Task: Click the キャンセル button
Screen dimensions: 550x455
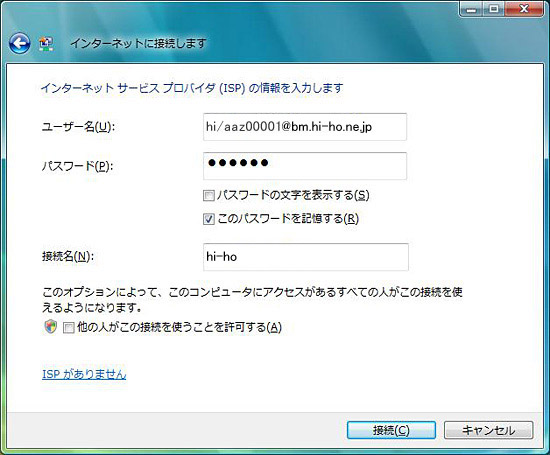Action: click(x=488, y=430)
